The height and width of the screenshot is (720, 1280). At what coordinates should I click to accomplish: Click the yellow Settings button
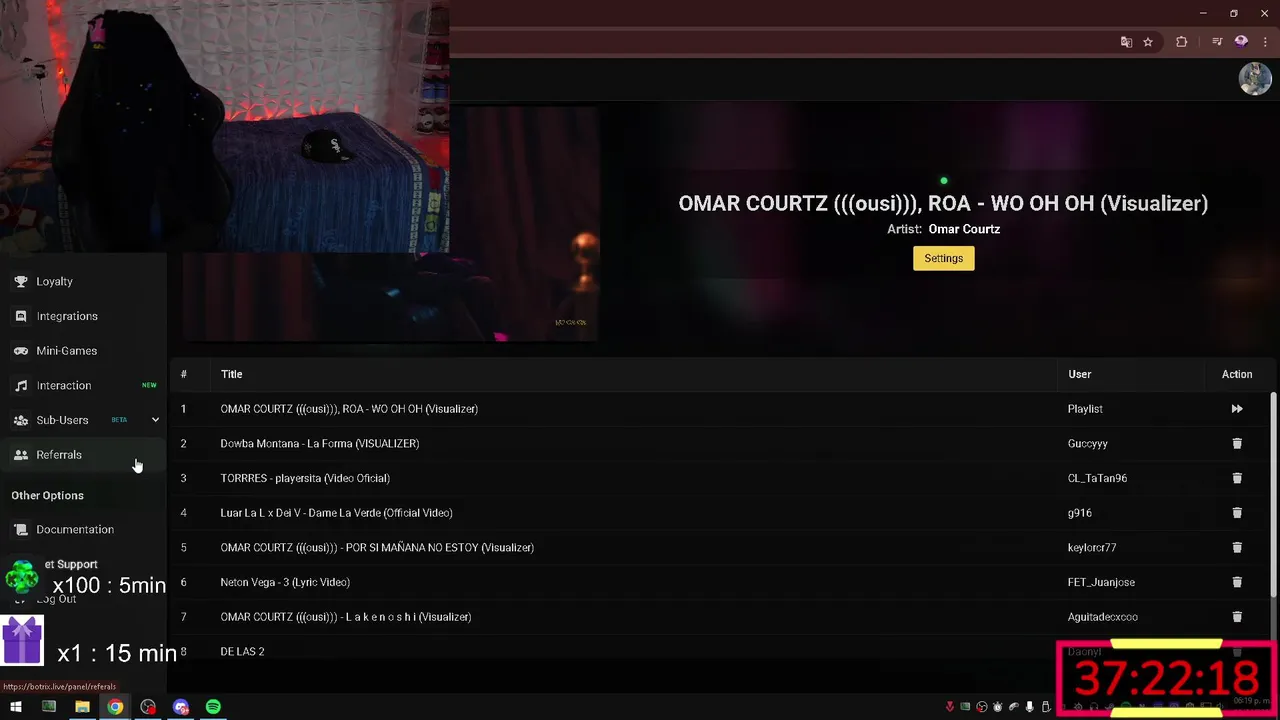tap(943, 258)
